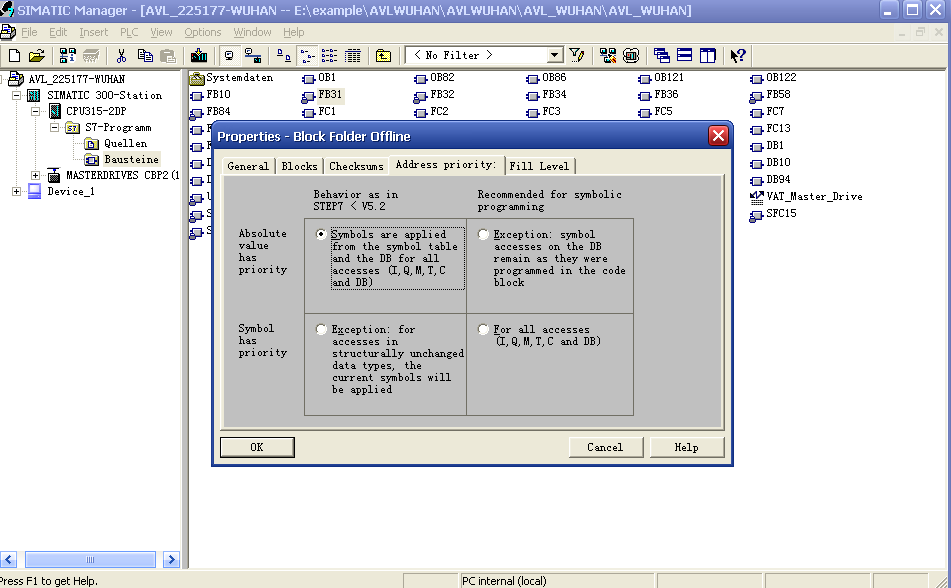The width and height of the screenshot is (951, 588).
Task: Select Quellen folder in project tree
Action: (x=116, y=144)
